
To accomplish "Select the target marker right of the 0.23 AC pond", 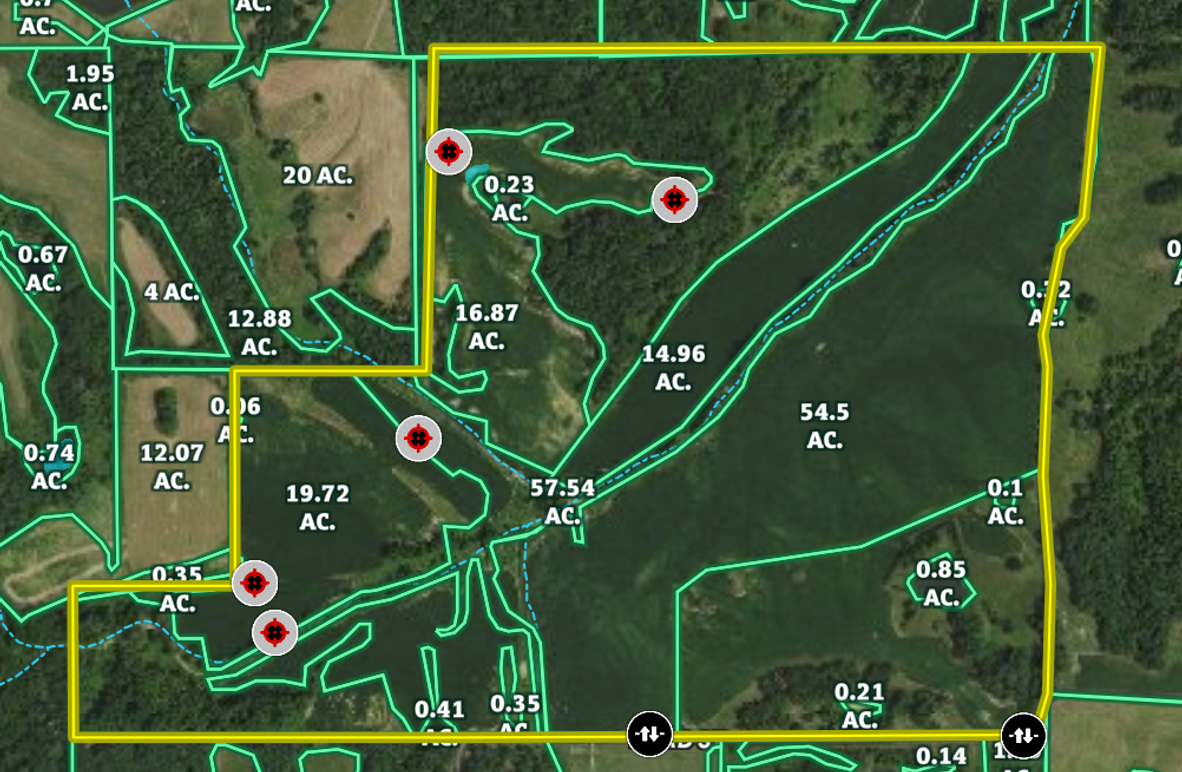I will (675, 200).
